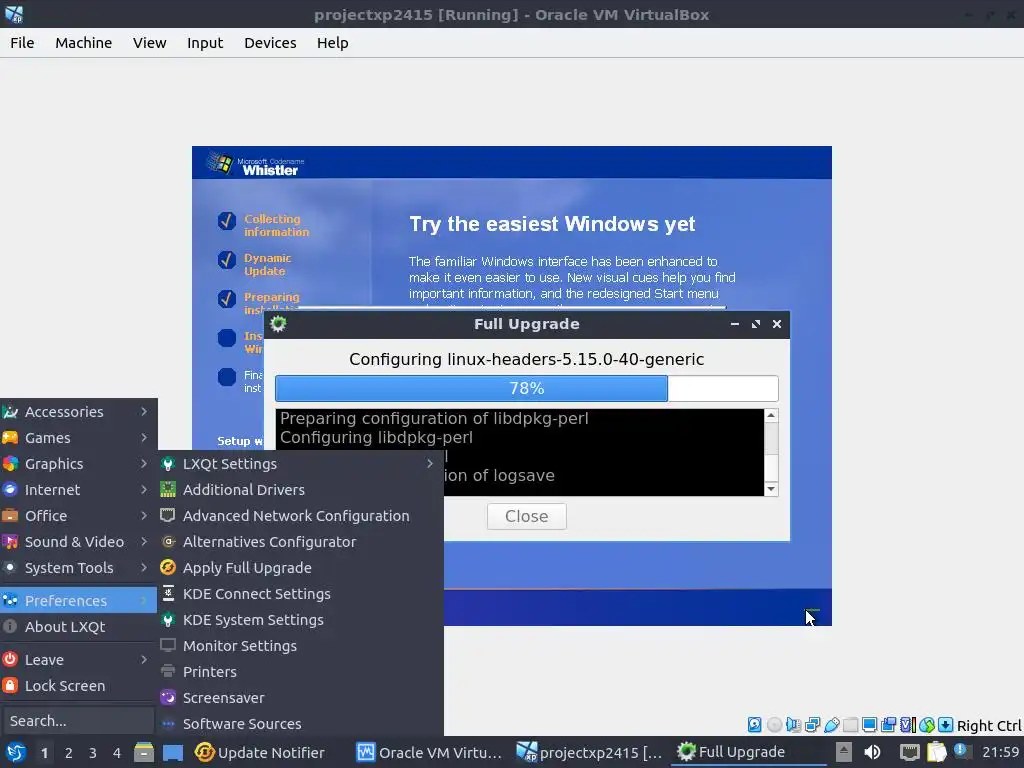Open Advanced Network Configuration
The width and height of the screenshot is (1024, 768).
300,515
